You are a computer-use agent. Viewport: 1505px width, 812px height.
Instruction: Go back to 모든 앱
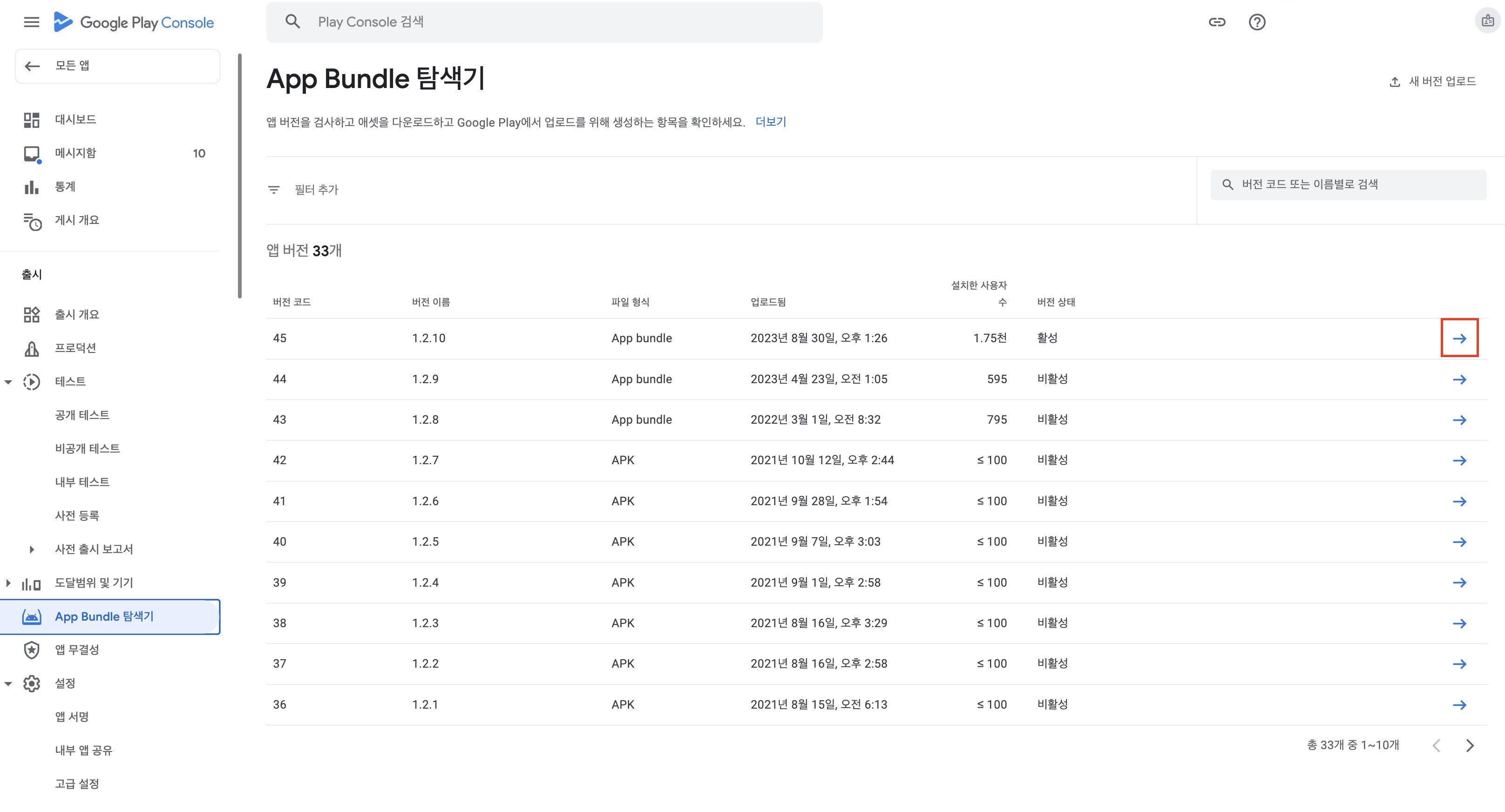pyautogui.click(x=117, y=66)
